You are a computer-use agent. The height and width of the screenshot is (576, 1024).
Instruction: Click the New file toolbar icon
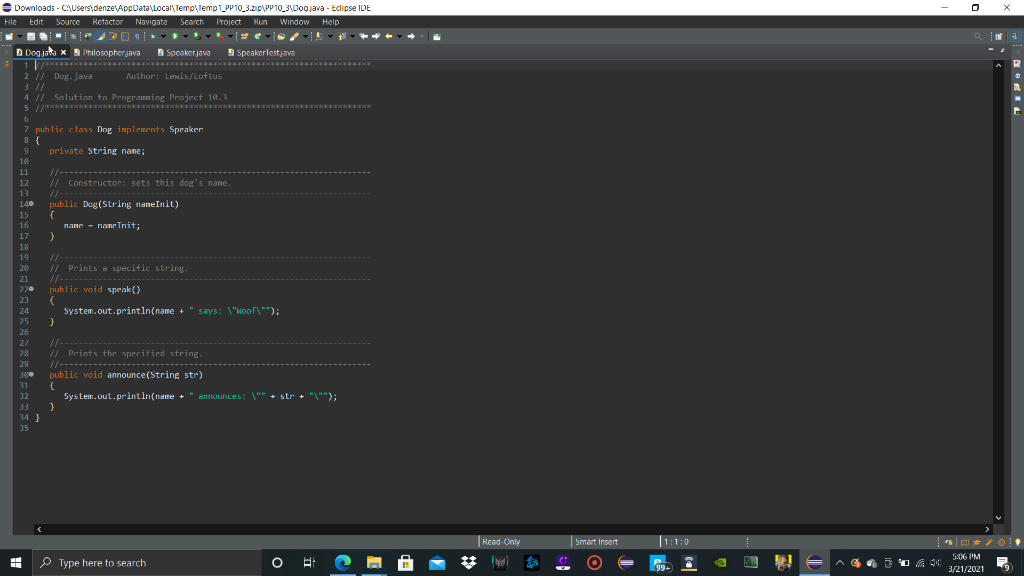[8, 37]
